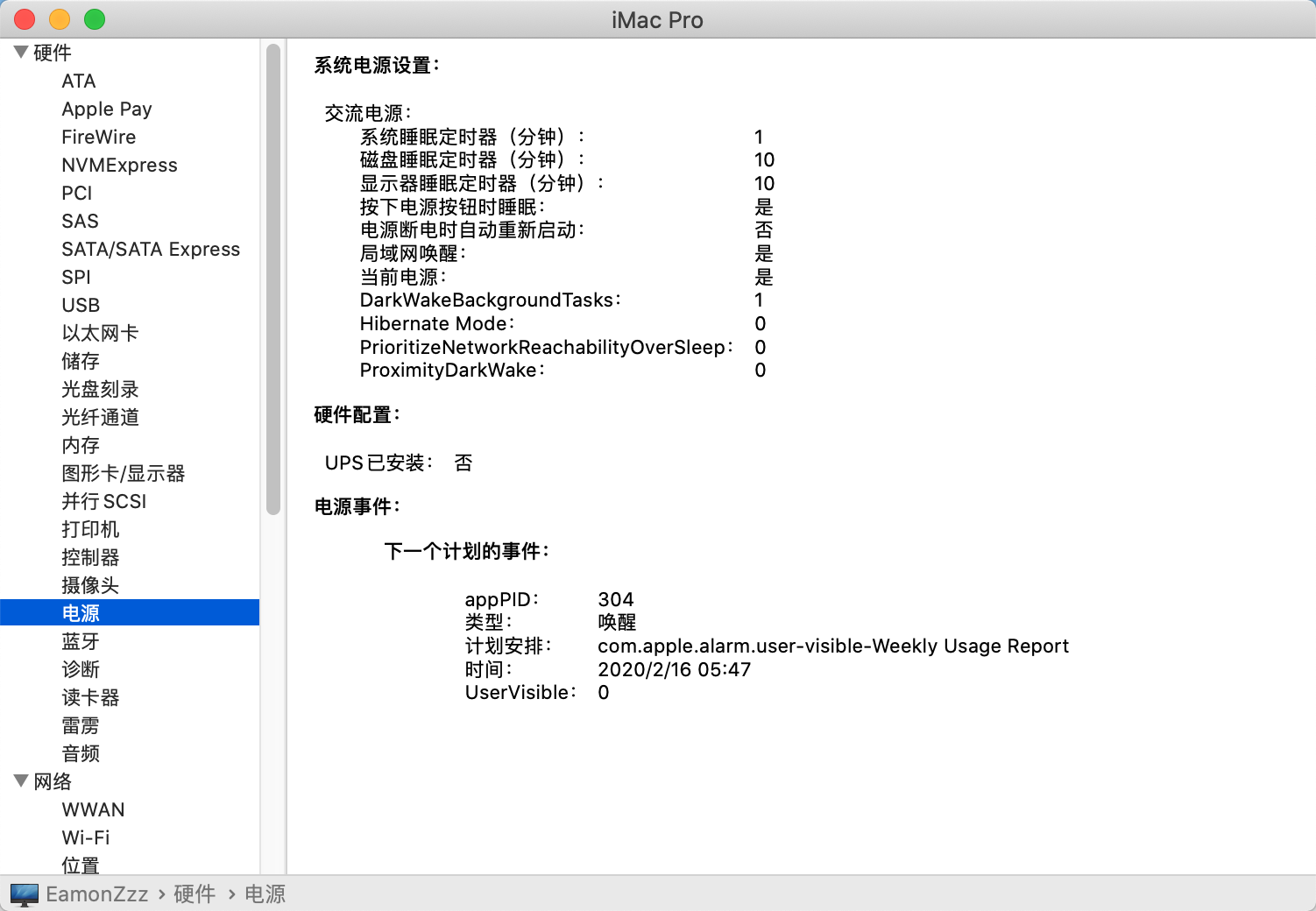Open the 内存 entry
Viewport: 1316px width, 911px height.
(81, 445)
